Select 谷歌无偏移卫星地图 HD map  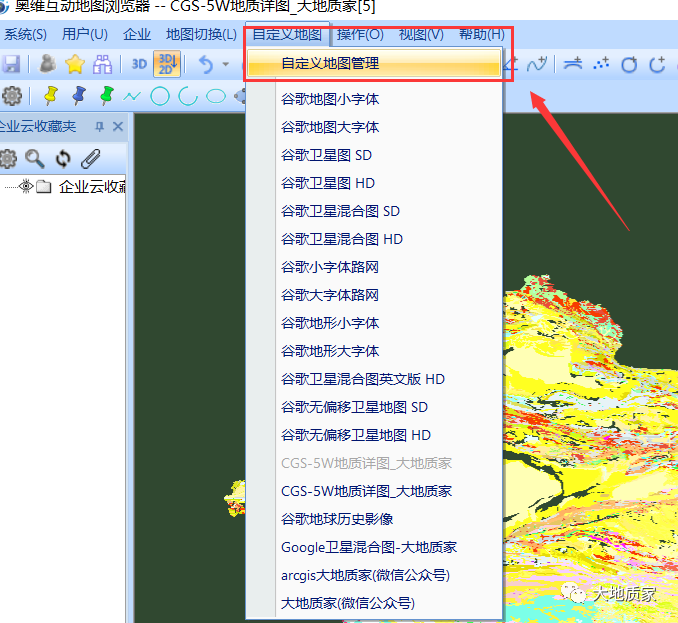point(374,435)
